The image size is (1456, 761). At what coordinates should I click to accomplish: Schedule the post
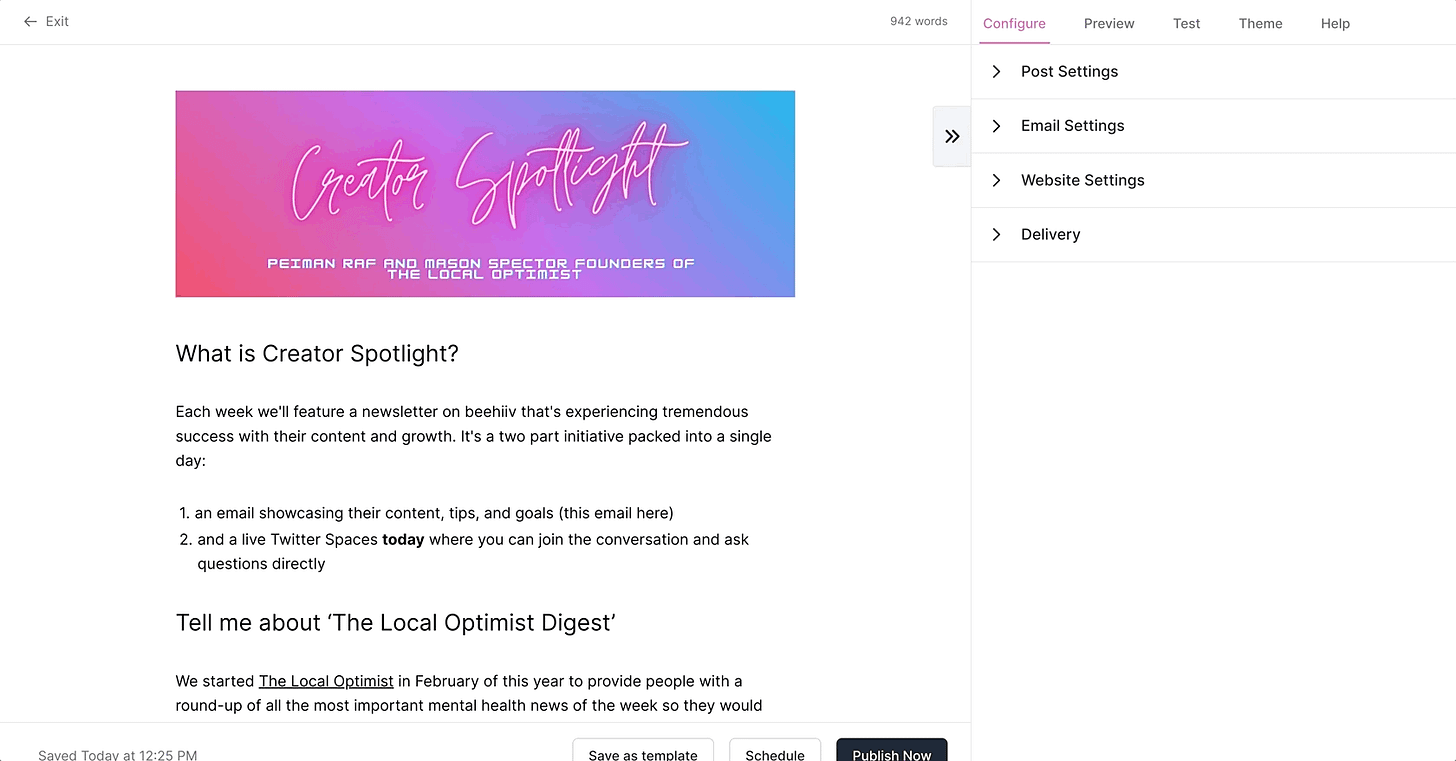[x=775, y=752]
